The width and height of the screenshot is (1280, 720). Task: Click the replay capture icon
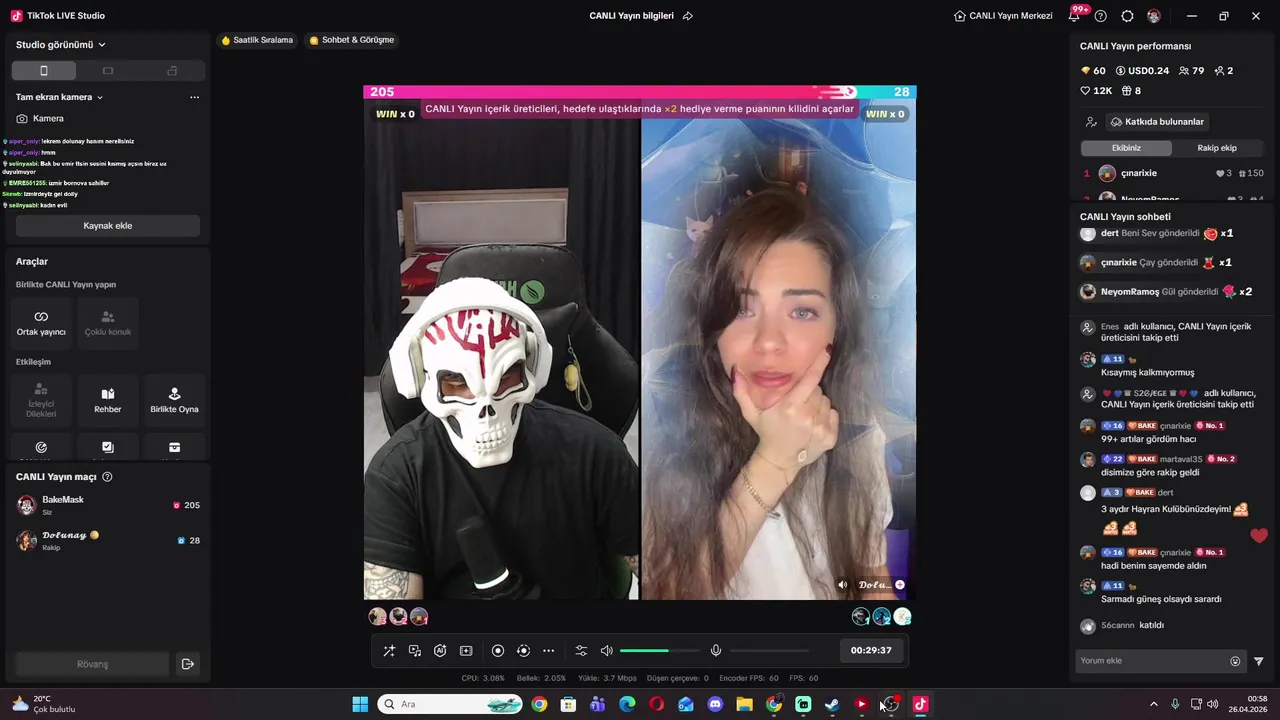click(523, 650)
